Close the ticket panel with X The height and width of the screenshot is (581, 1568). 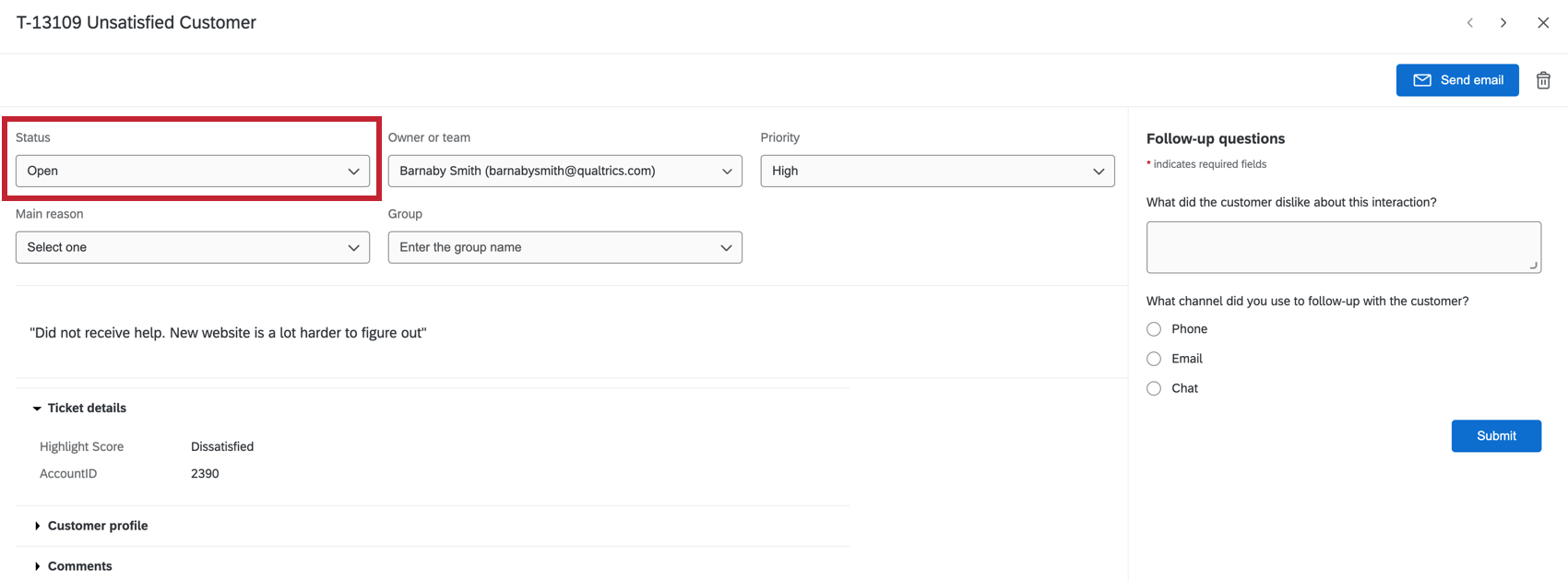tap(1543, 23)
